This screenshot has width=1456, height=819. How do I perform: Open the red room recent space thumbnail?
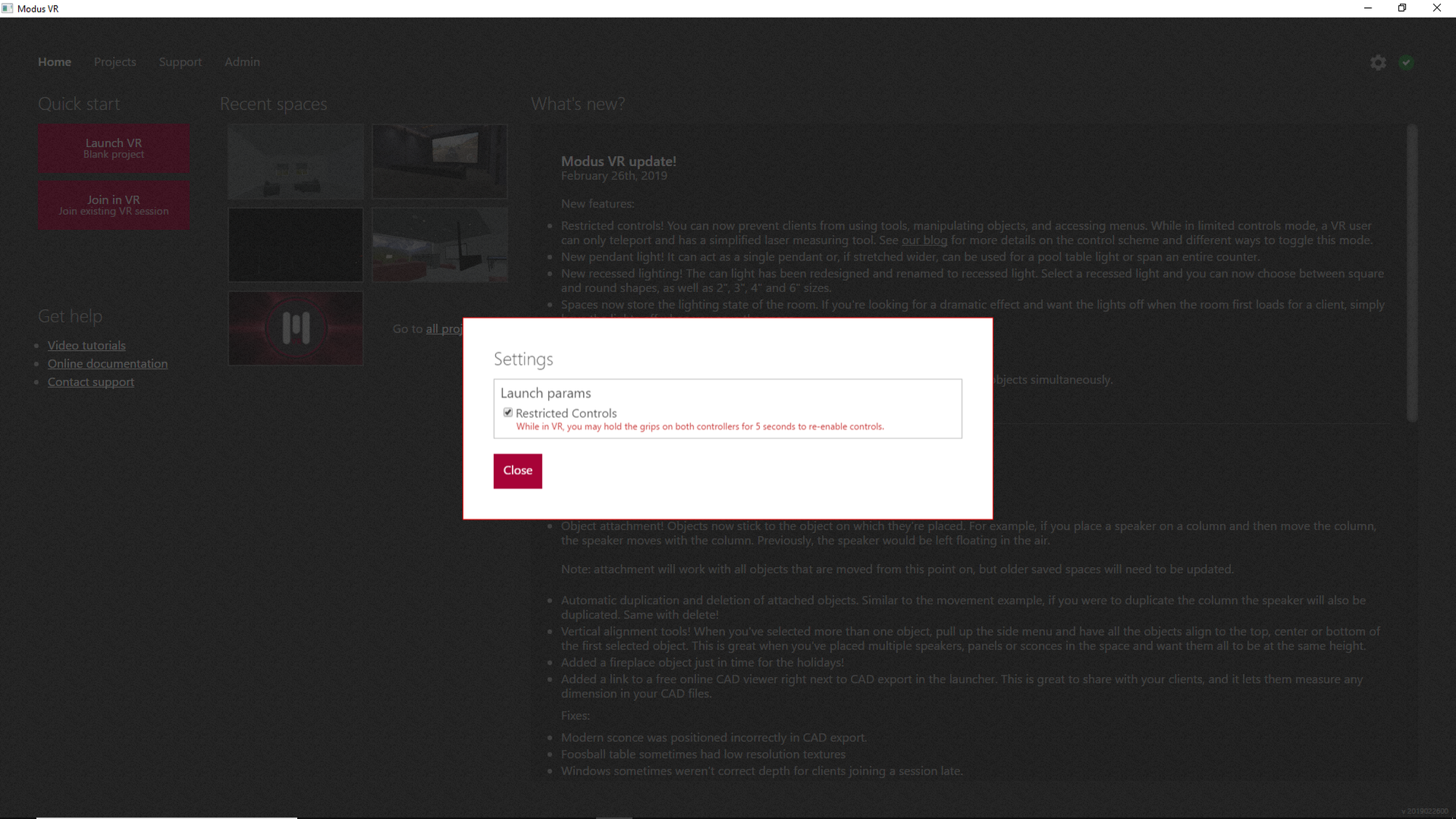(440, 245)
